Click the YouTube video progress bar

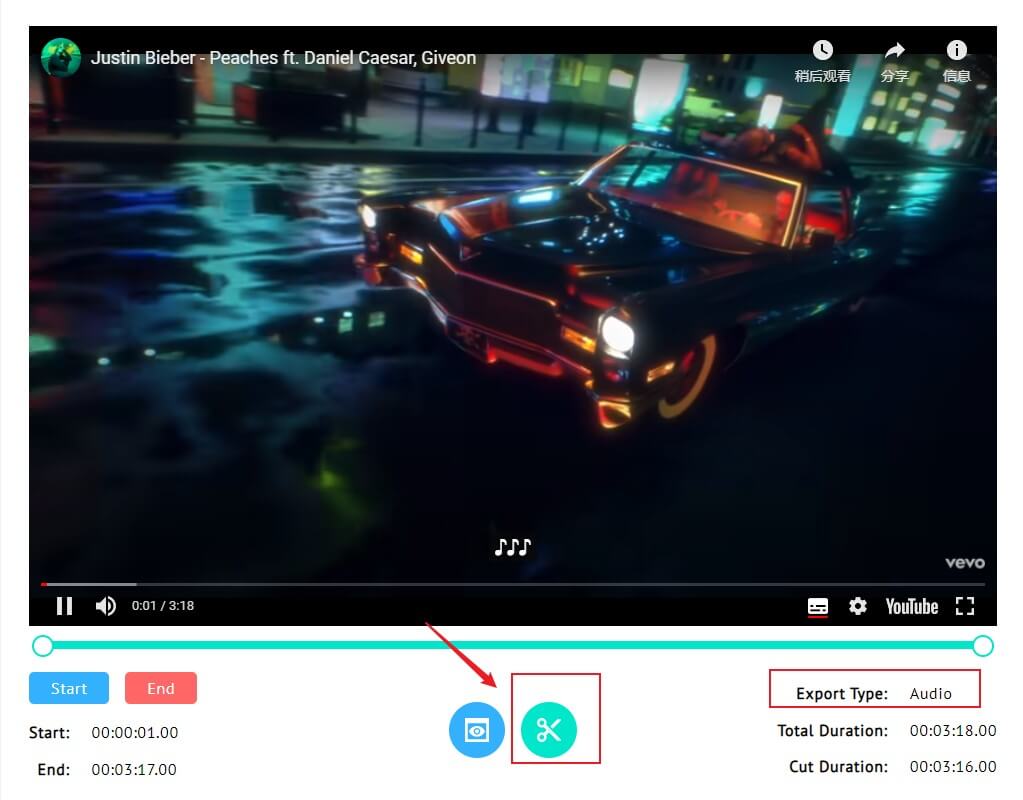(x=513, y=584)
